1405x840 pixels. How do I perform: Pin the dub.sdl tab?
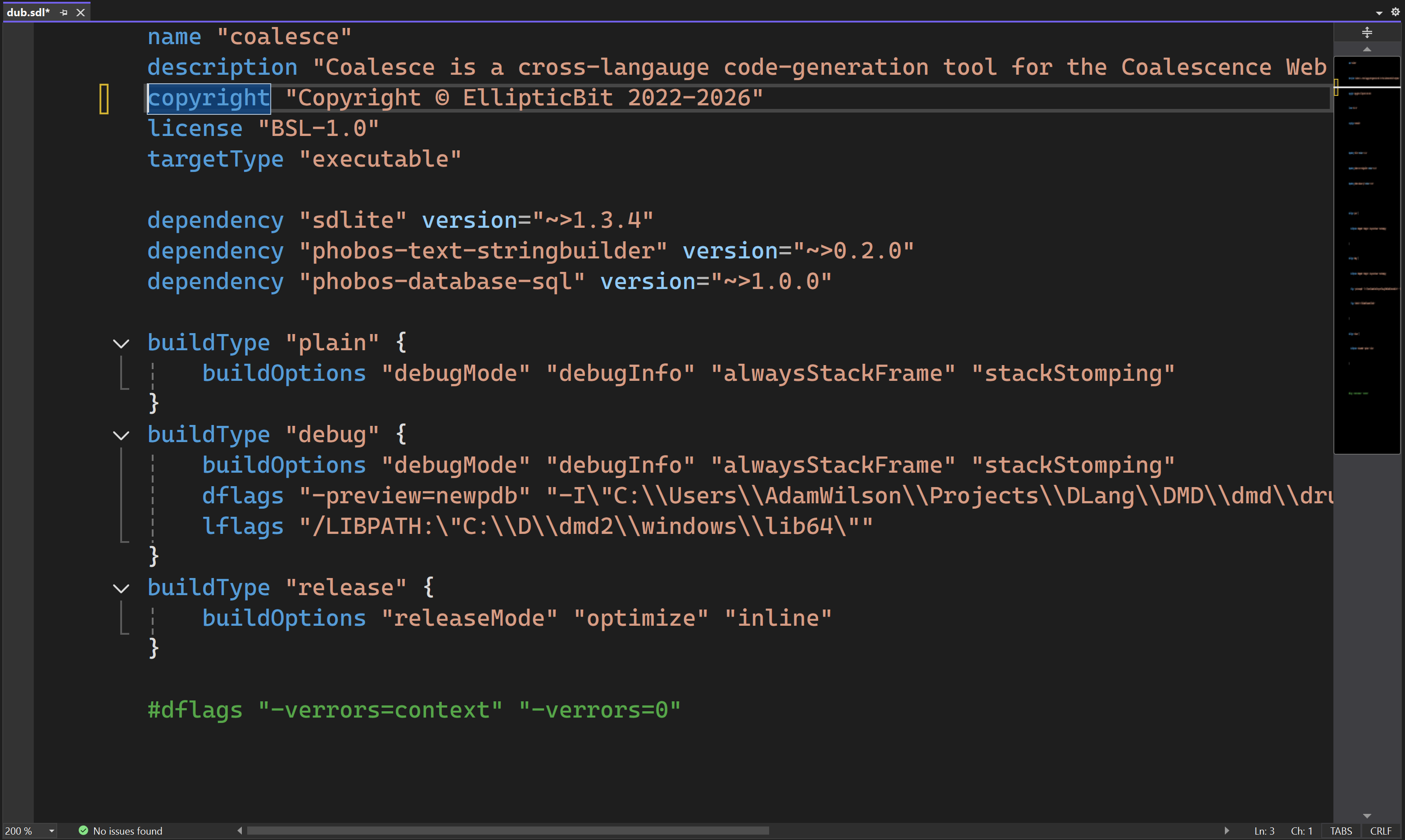tap(64, 13)
